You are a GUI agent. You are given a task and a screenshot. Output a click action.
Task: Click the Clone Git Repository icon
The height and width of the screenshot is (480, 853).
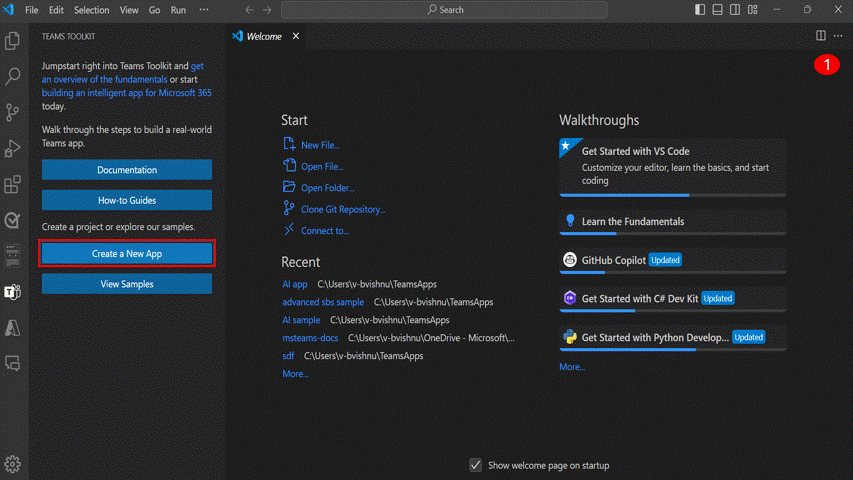(289, 208)
